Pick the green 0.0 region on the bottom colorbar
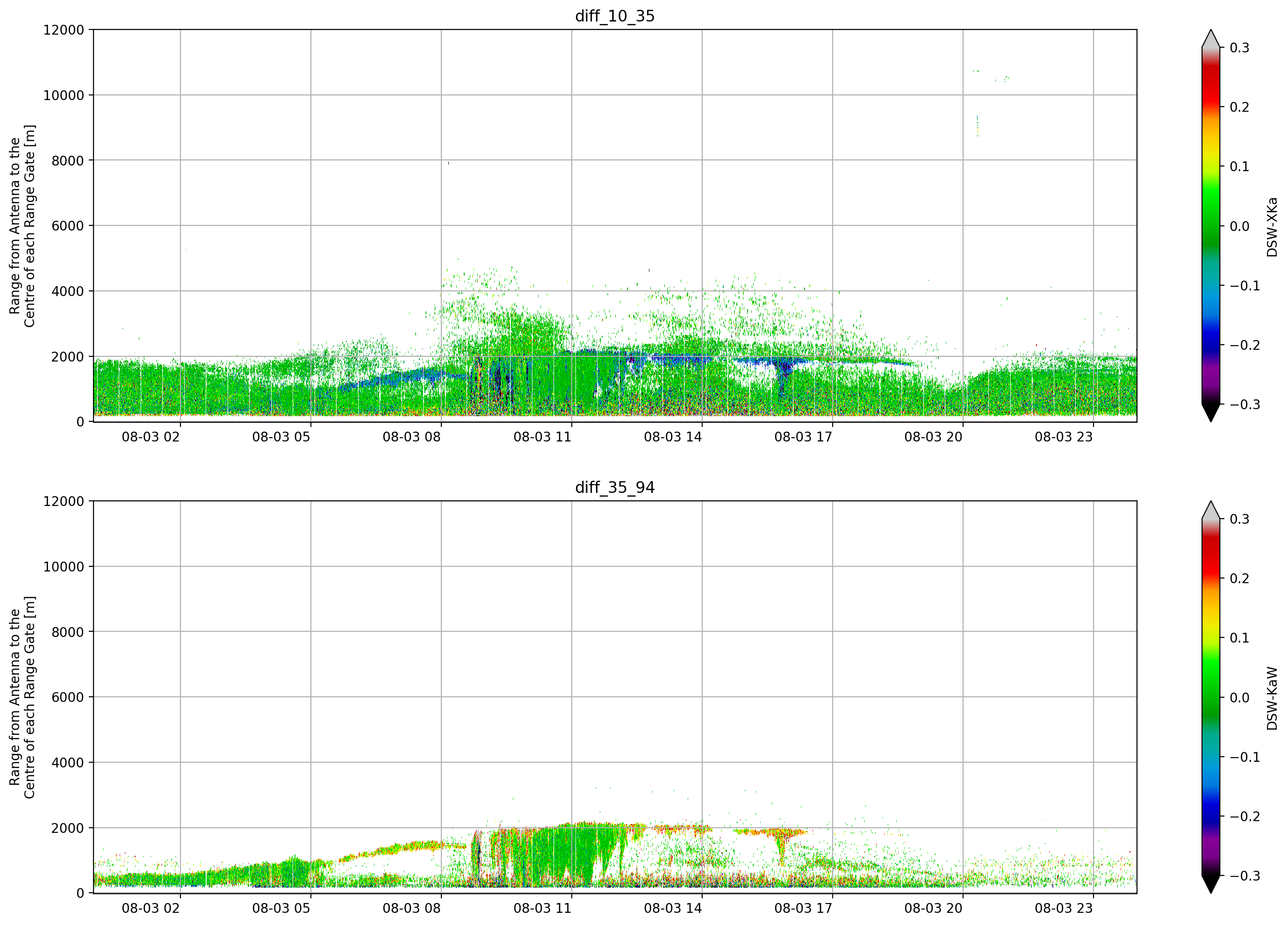The image size is (1288, 925). [x=1211, y=698]
